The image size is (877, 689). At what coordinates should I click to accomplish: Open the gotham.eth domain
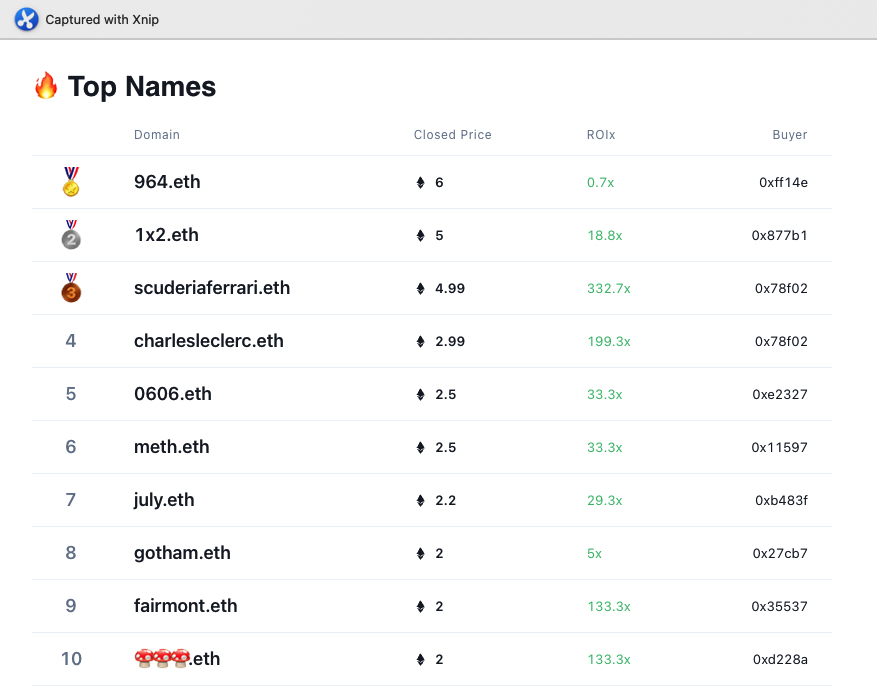click(x=182, y=553)
